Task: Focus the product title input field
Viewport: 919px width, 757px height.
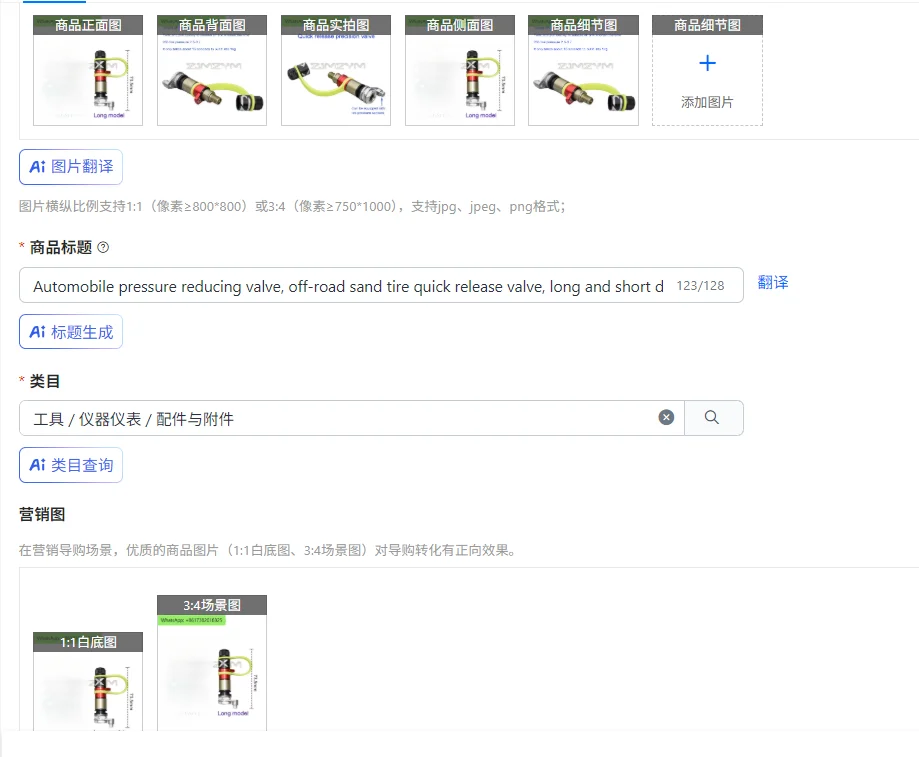Action: click(381, 285)
